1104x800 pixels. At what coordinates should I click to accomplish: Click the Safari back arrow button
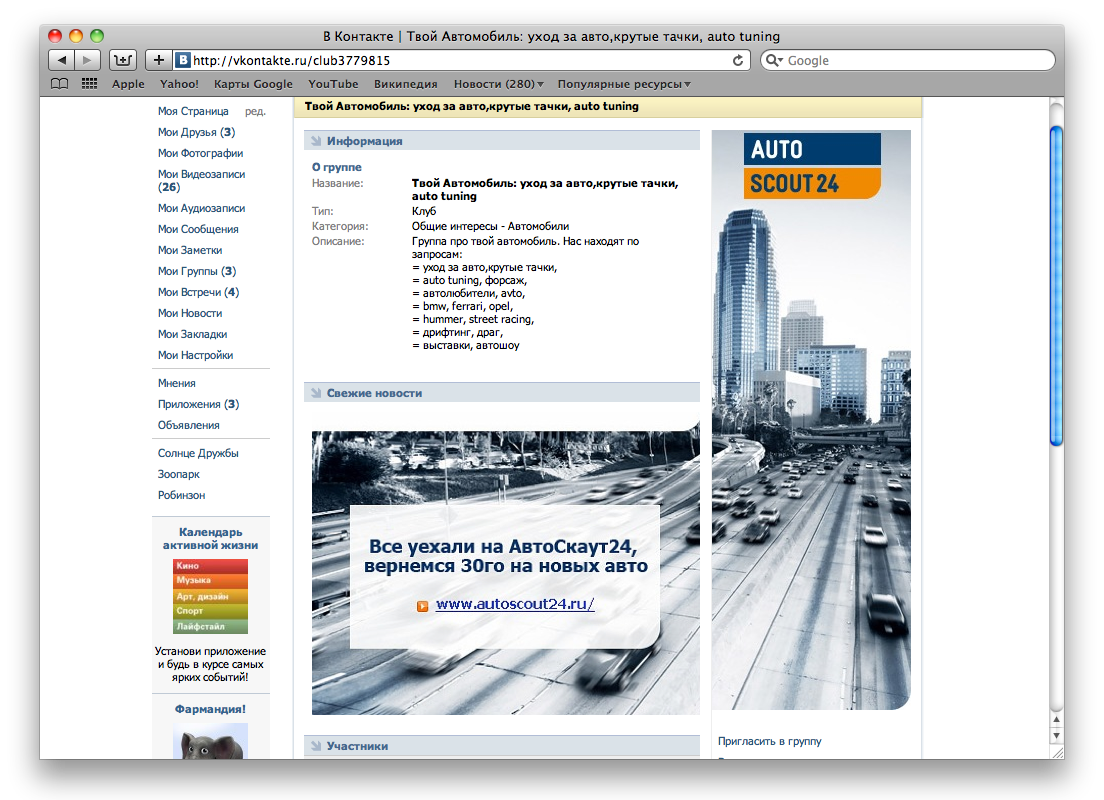(61, 60)
